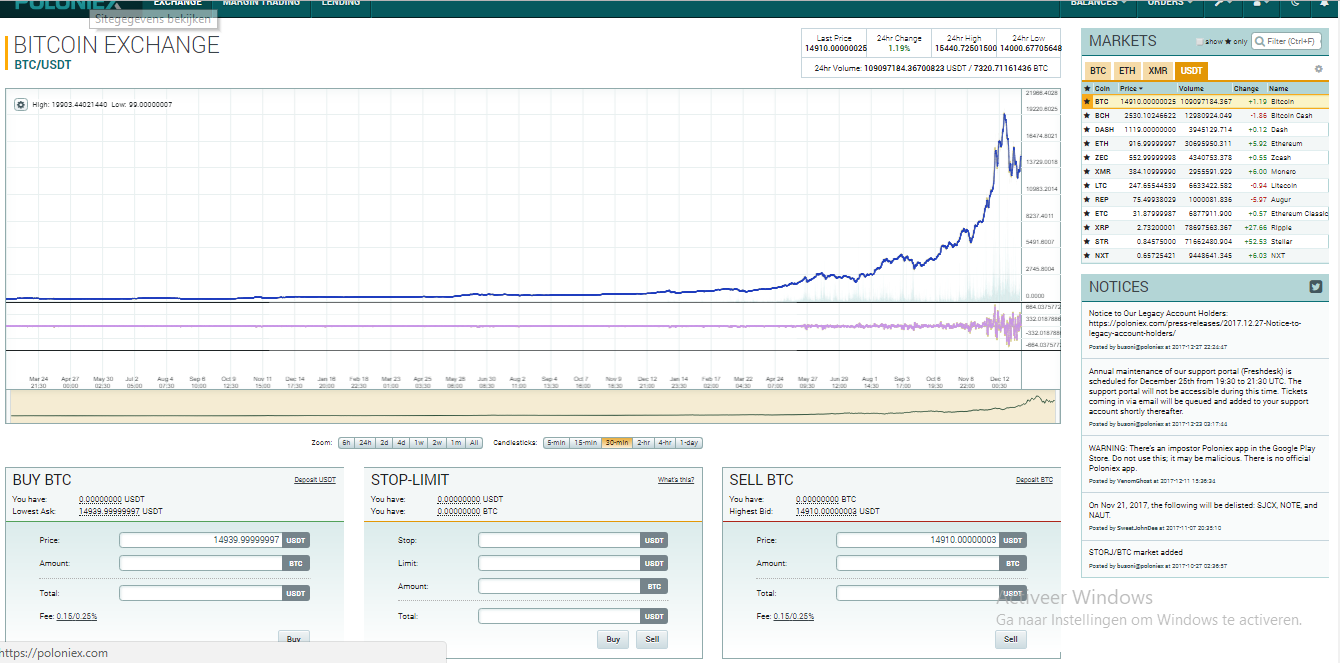Toggle favorite star for STR row
The height and width of the screenshot is (663, 1340).
coord(1088,241)
